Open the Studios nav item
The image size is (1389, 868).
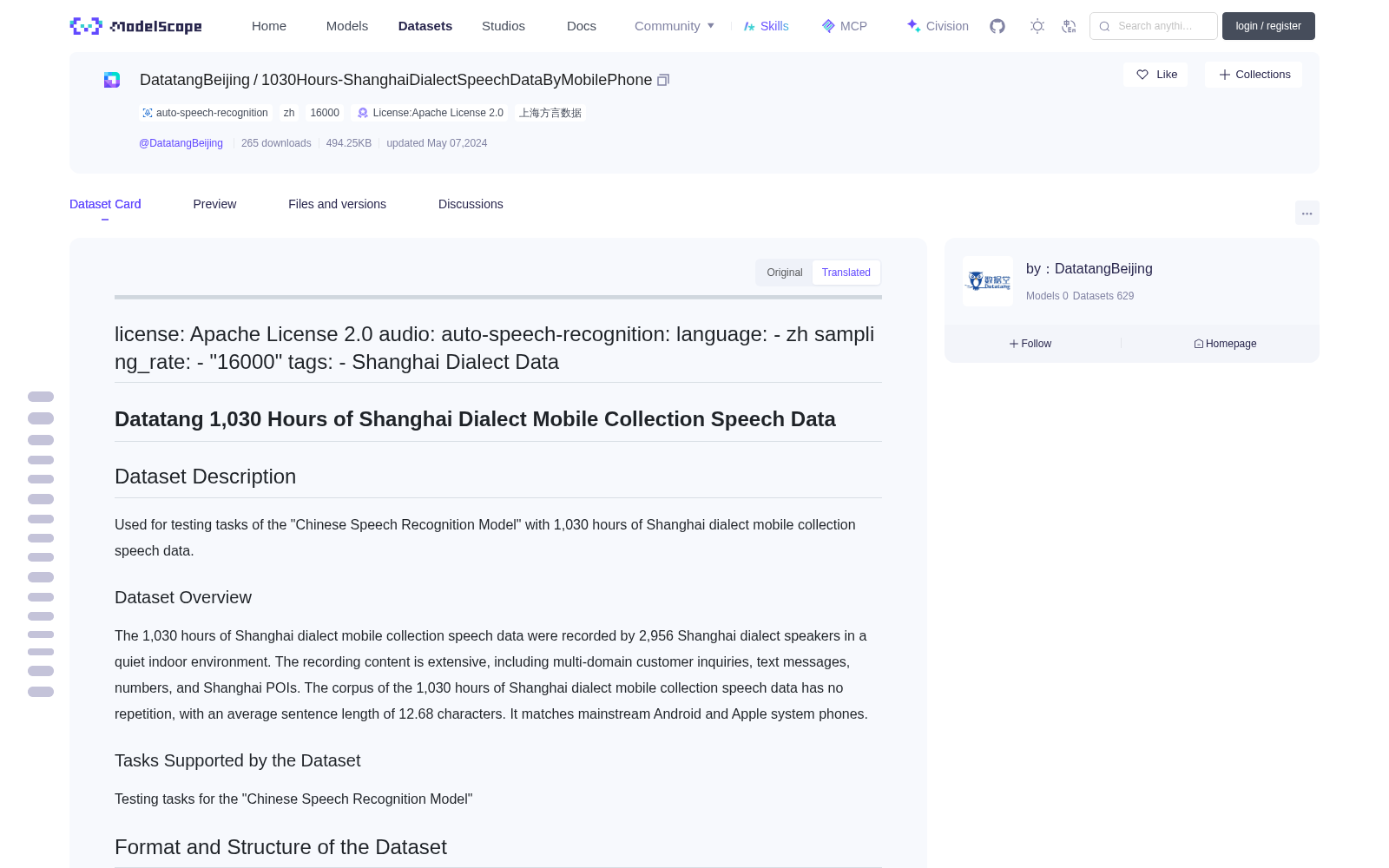tap(504, 26)
